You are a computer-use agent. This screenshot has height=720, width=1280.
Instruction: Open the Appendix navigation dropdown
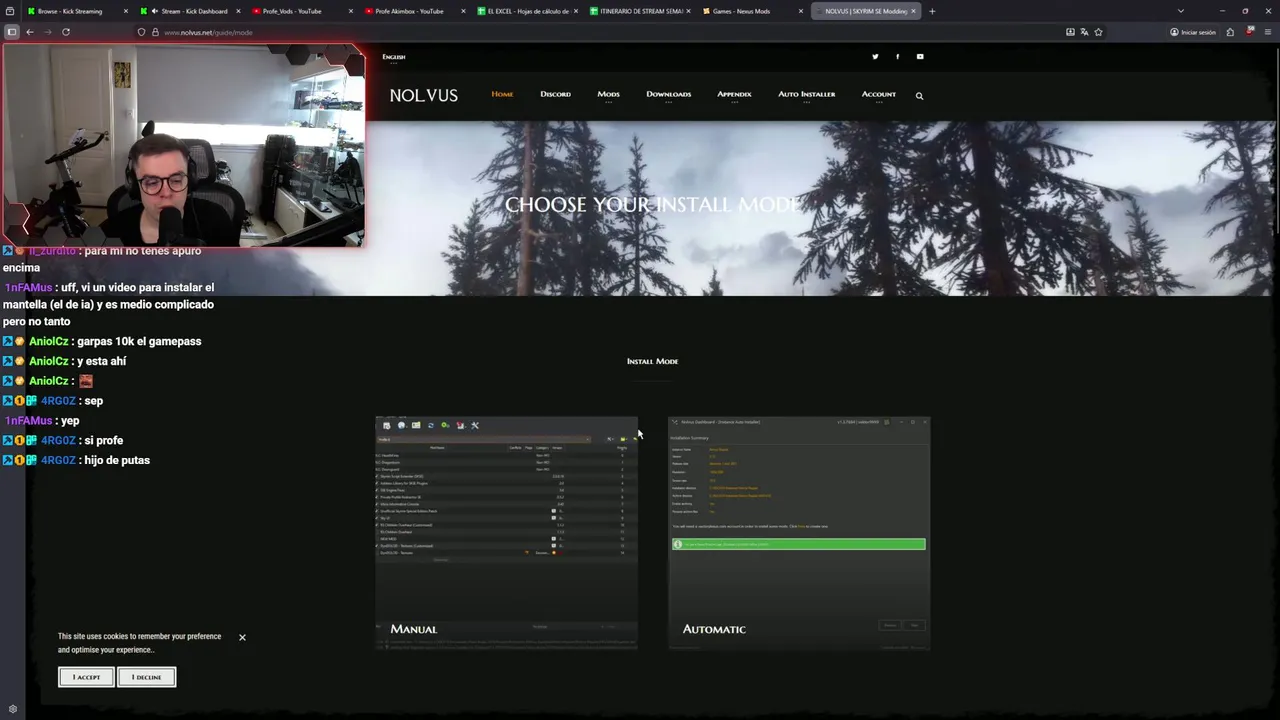734,95
